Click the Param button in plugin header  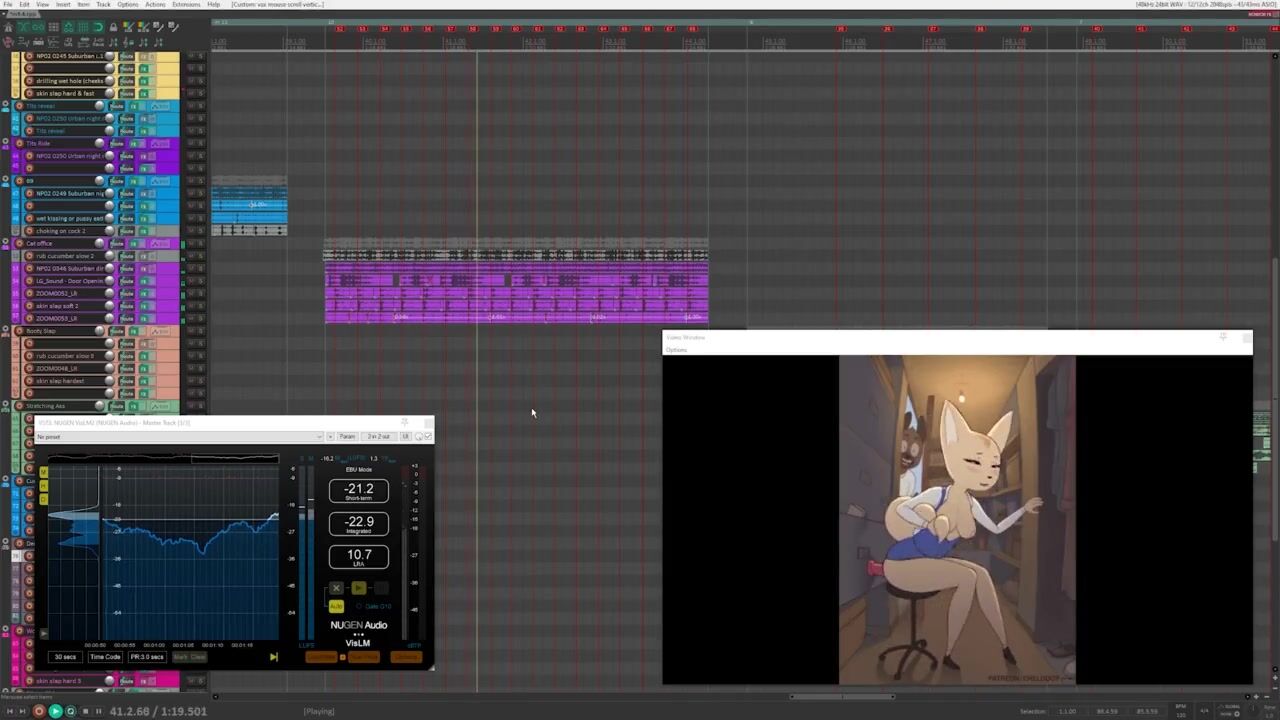point(347,436)
